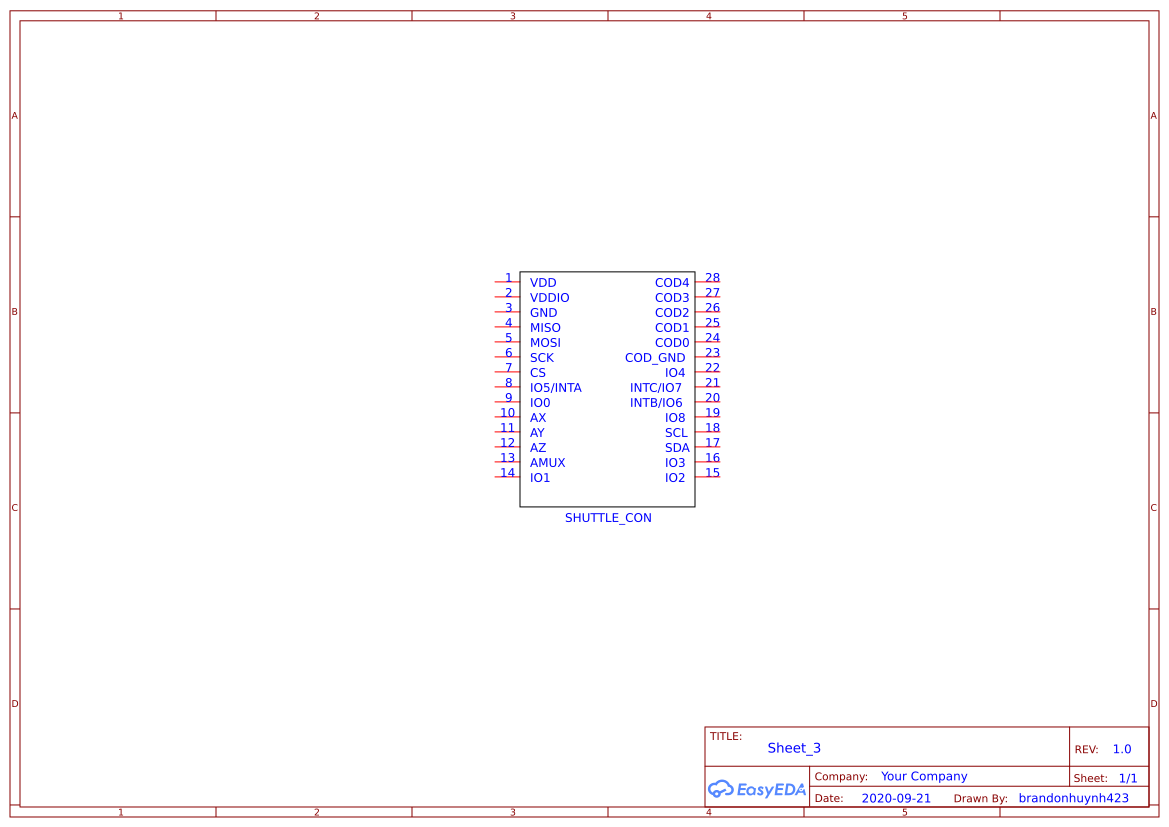Viewport: 1169px width, 827px height.
Task: Select the SHUTTLE_CON component body
Action: (607, 388)
